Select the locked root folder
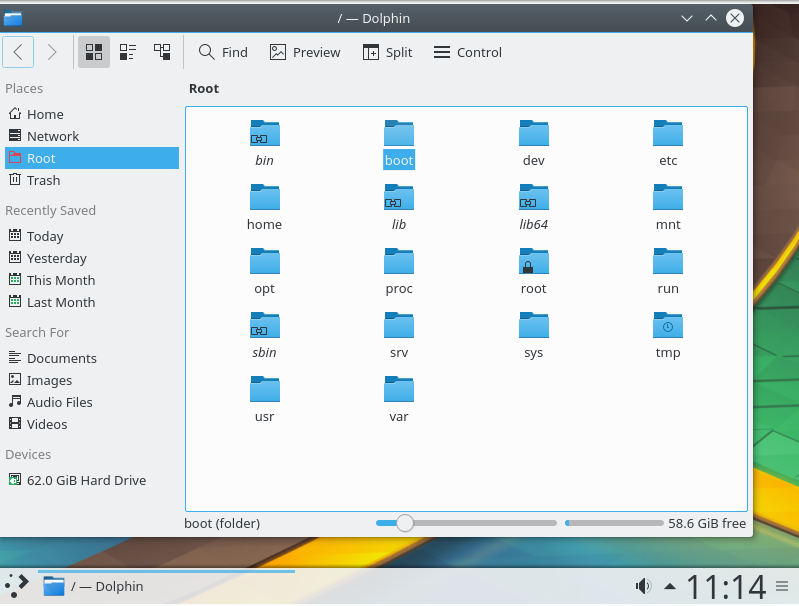Viewport: 799px width, 606px height. [x=534, y=263]
